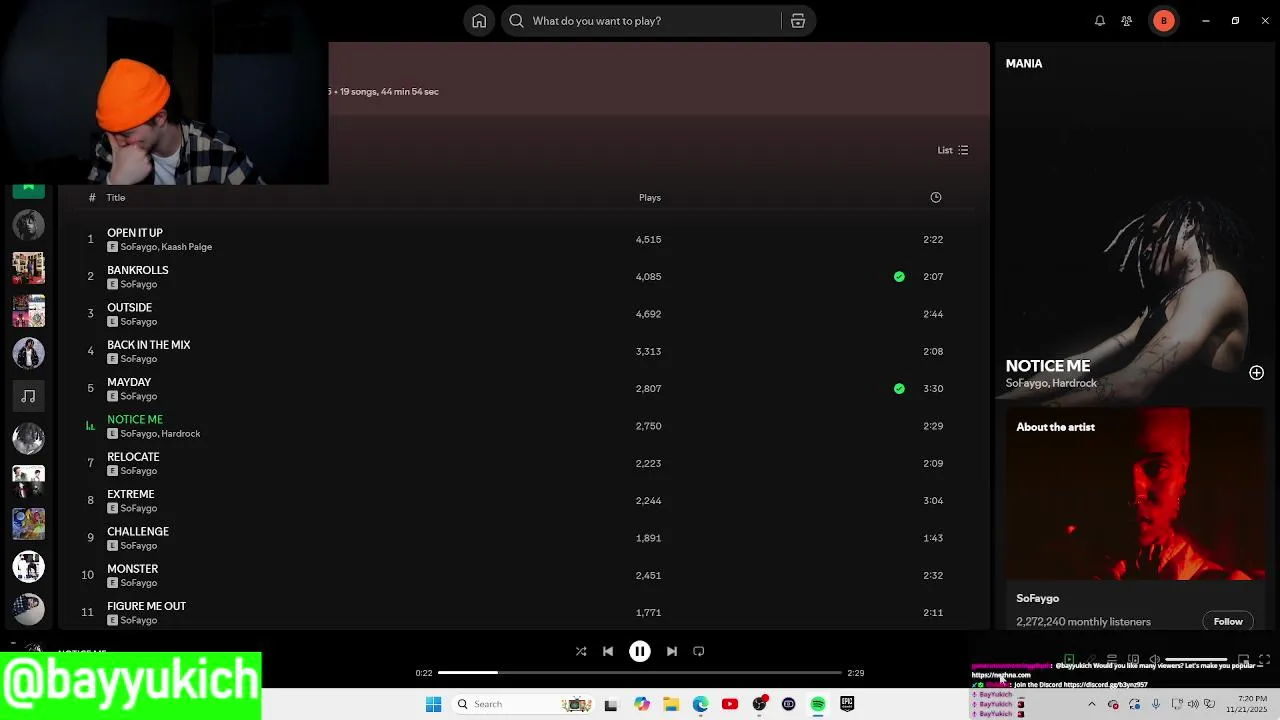Enter fullscreen via player bar corner icon
This screenshot has width=1280, height=720.
pos(1264,659)
